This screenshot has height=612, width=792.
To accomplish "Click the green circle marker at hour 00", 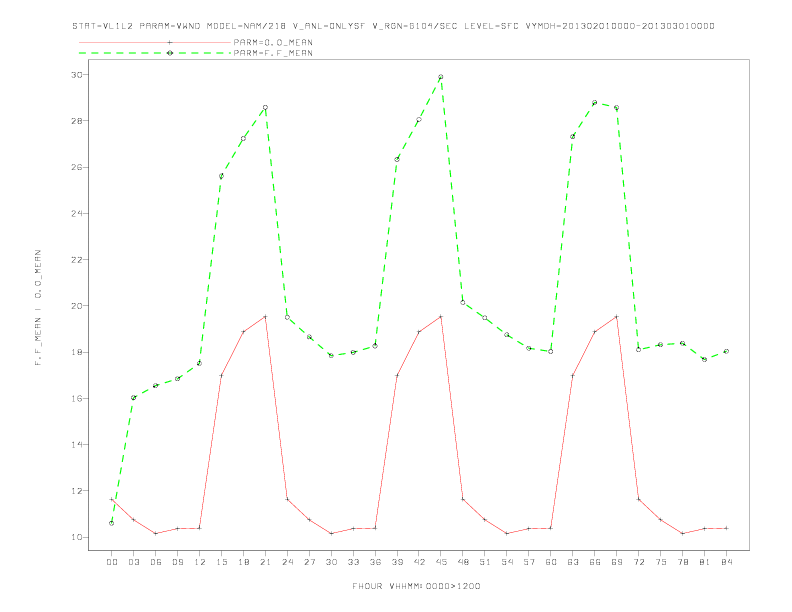I will click(112, 523).
